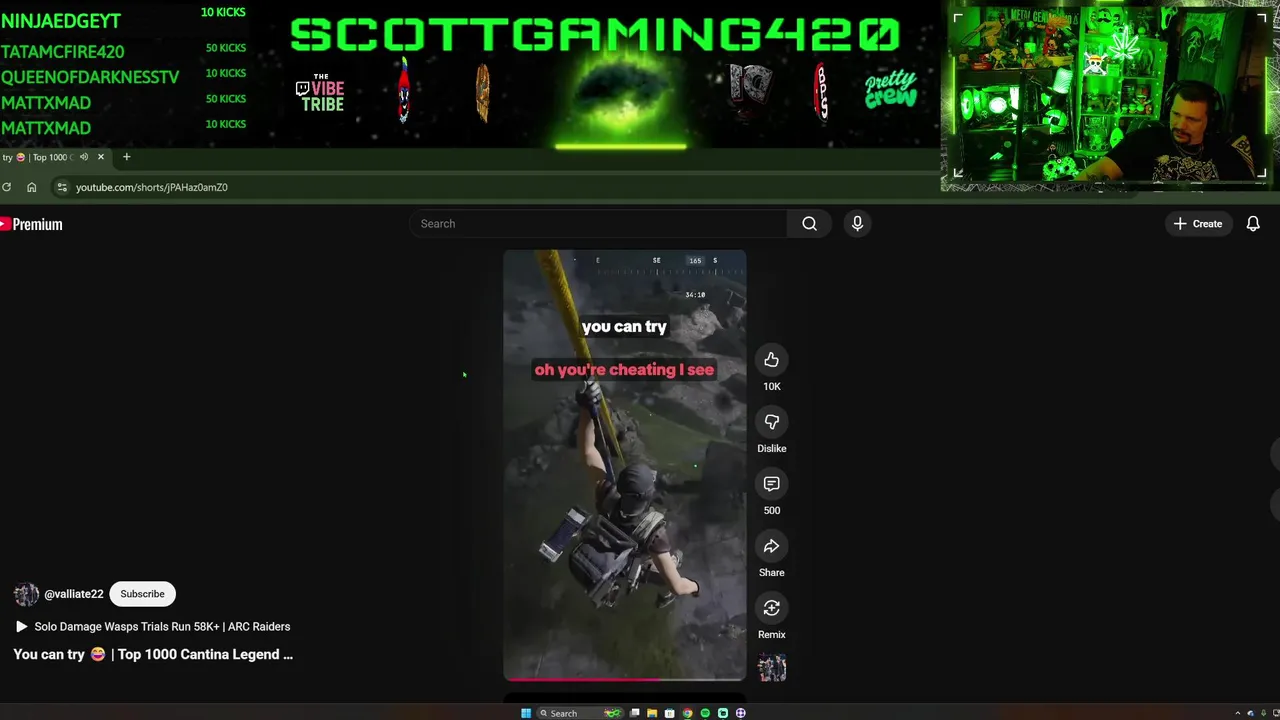Viewport: 1280px width, 720px height.
Task: Open File Explorer from the taskbar
Action: coord(652,713)
